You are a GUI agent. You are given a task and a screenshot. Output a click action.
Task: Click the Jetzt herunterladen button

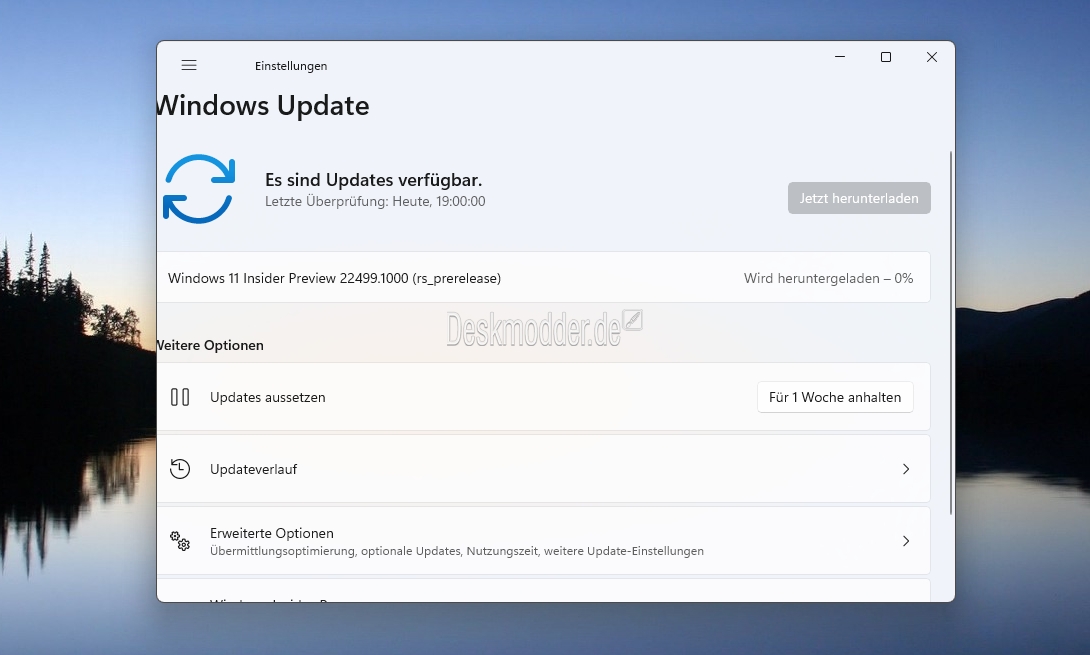[859, 198]
